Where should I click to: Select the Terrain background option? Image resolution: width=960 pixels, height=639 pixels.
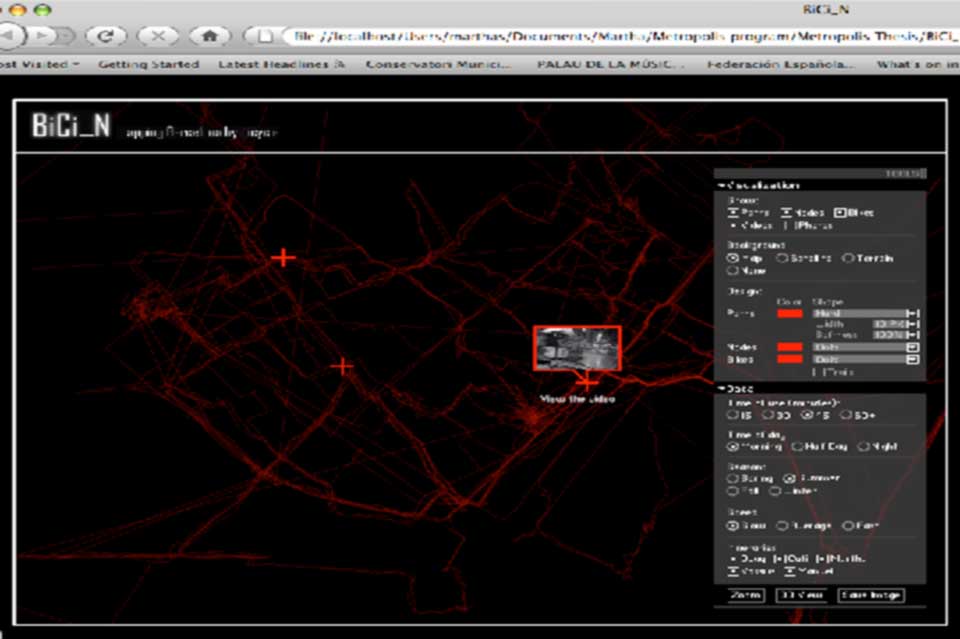point(848,258)
